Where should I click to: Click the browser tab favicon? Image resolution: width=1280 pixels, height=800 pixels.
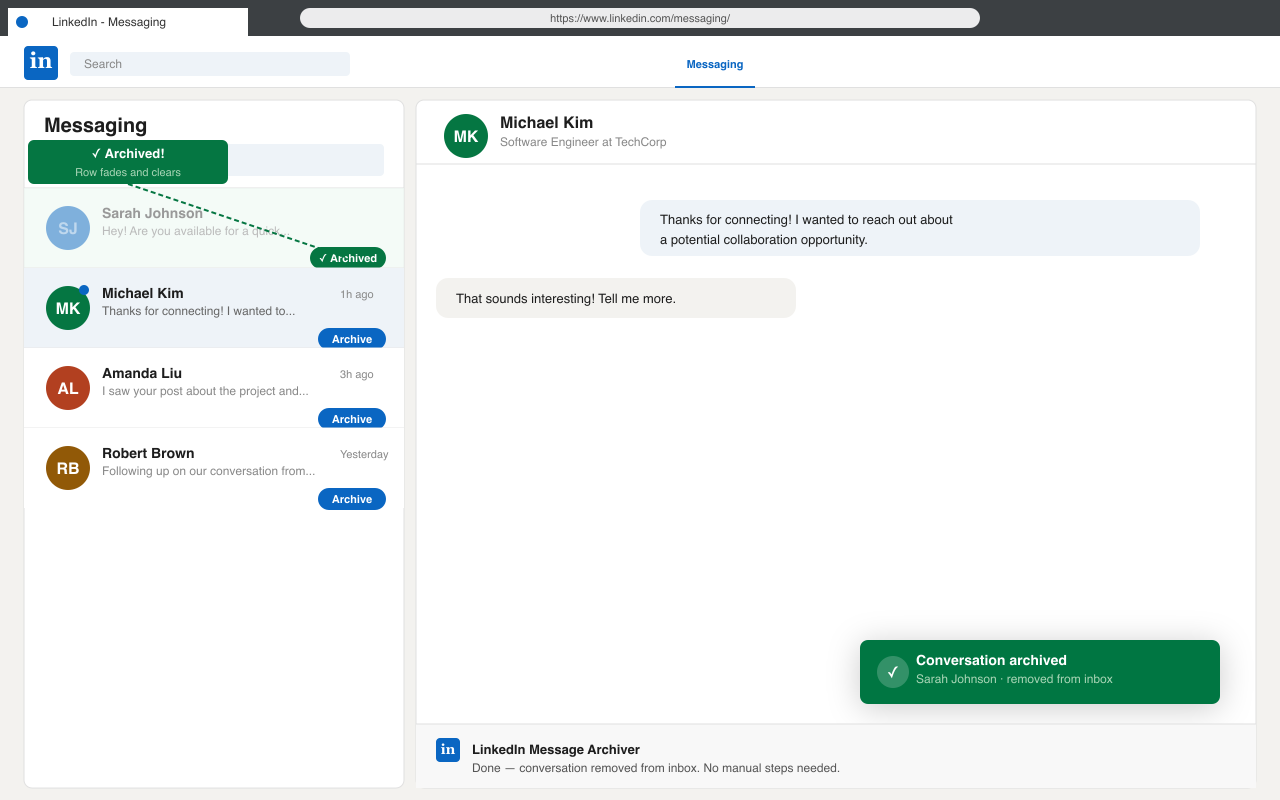[x=22, y=22]
